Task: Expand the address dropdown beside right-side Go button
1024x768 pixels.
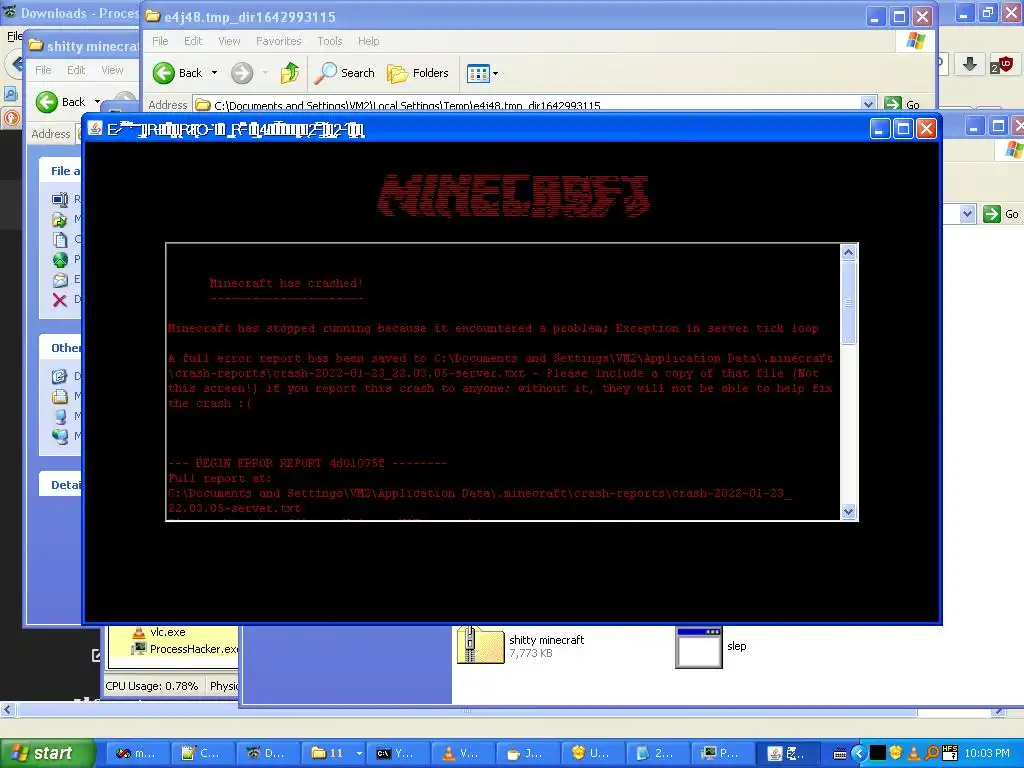Action: (967, 214)
